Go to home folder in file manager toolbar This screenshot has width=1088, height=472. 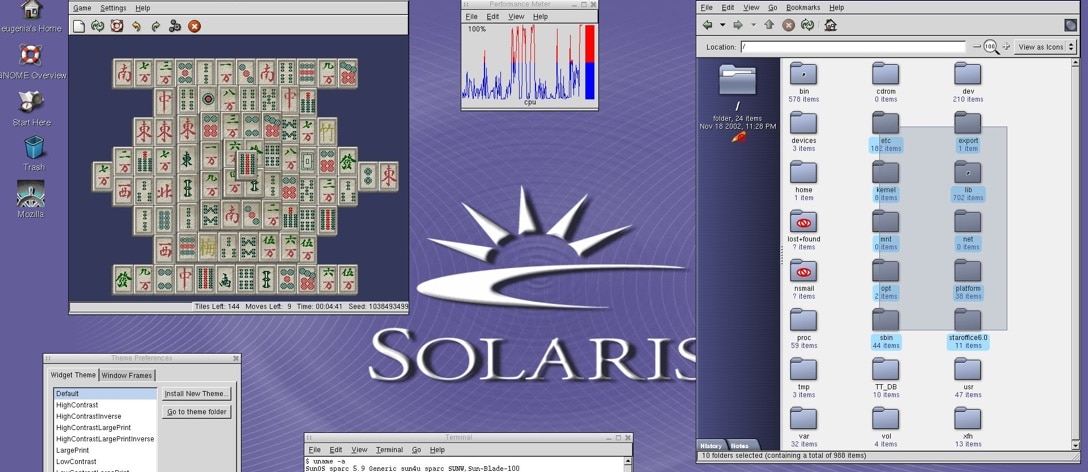[x=830, y=25]
